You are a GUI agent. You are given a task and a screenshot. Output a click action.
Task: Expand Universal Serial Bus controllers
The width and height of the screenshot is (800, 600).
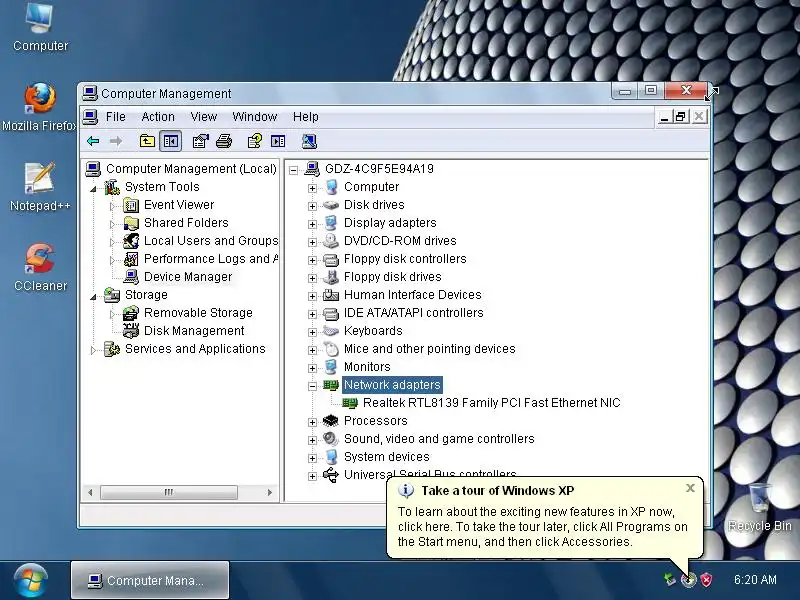312,476
